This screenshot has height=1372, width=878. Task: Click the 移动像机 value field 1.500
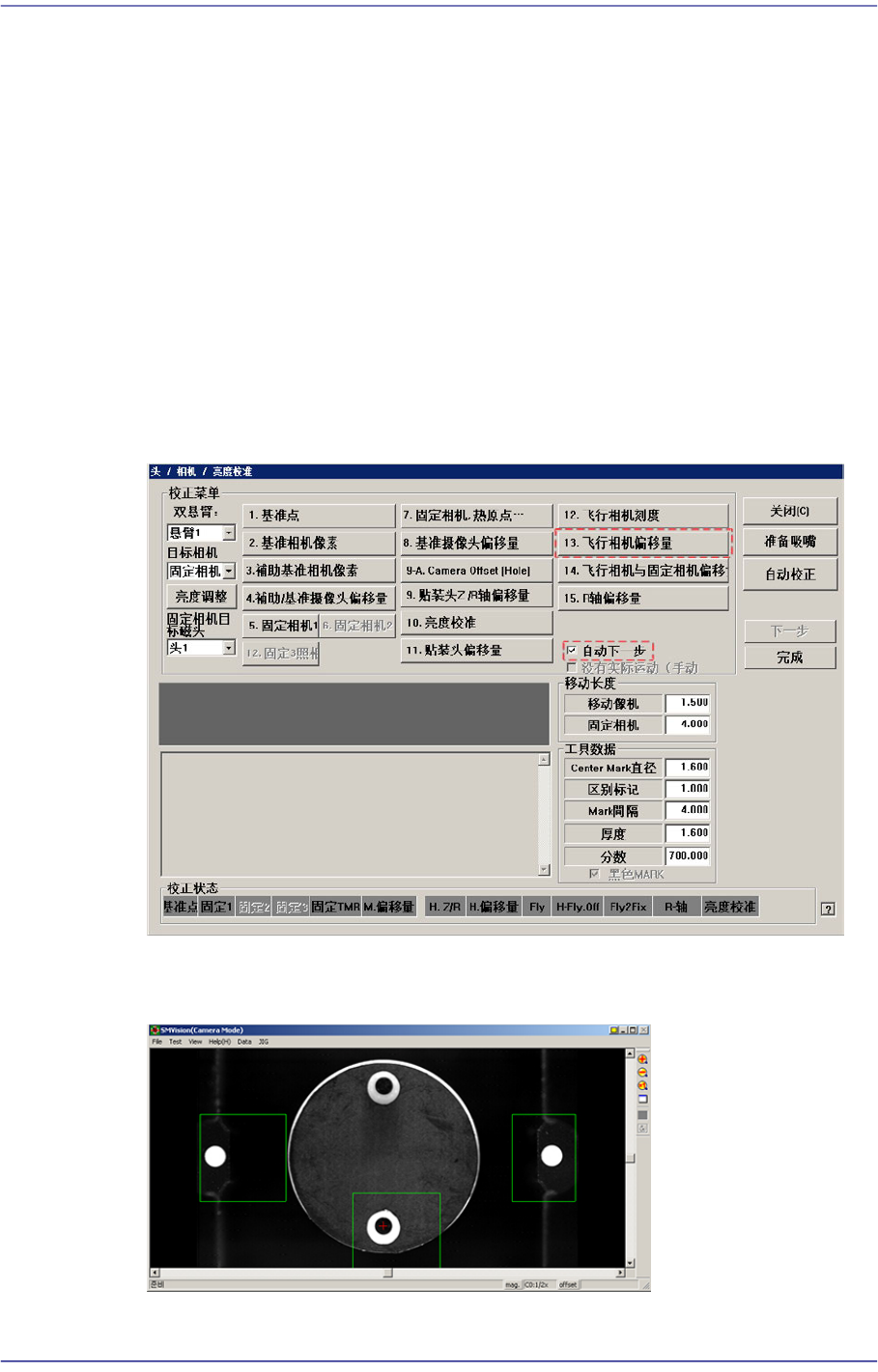pyautogui.click(x=688, y=703)
